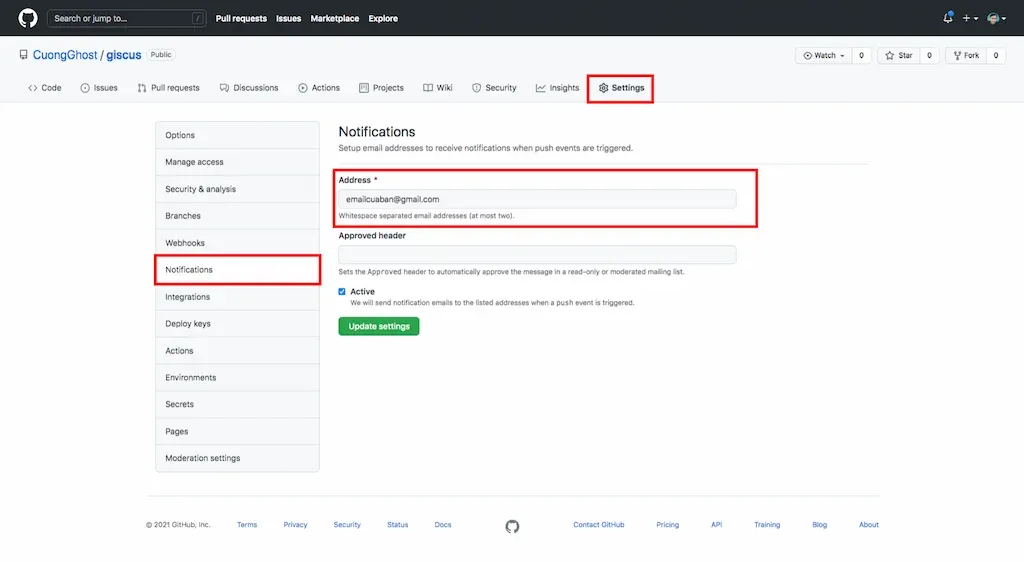Open Moderation settings
The width and height of the screenshot is (1024, 562).
coord(237,458)
